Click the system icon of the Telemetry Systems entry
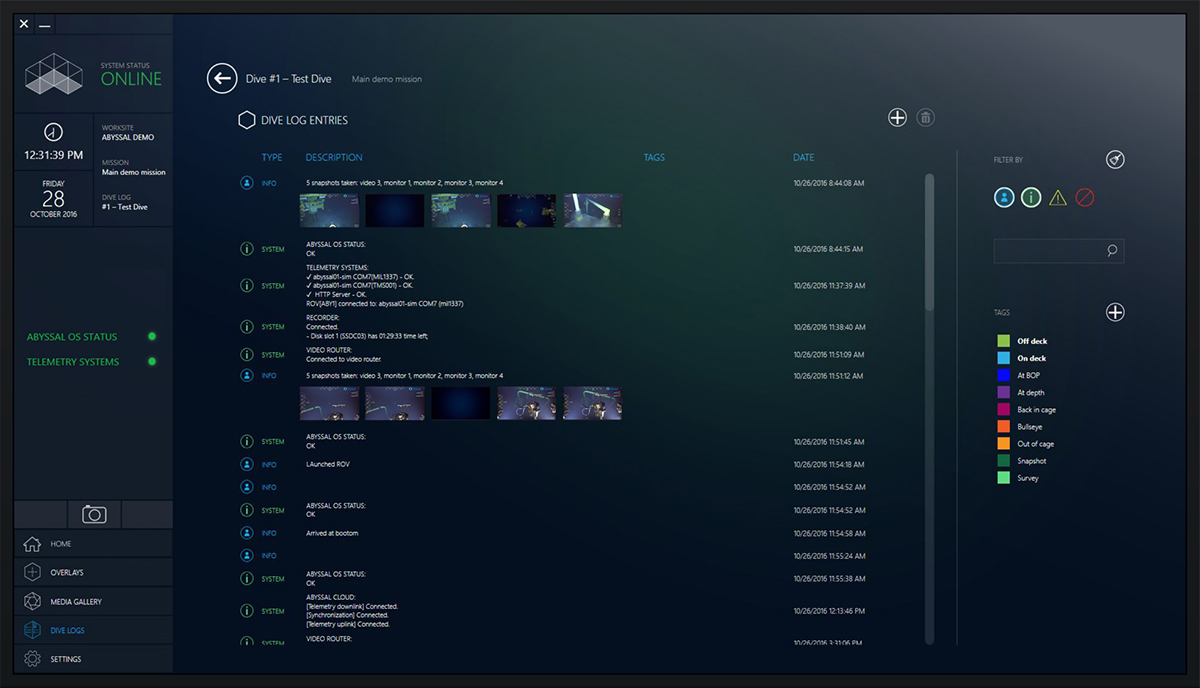Screen dimensions: 1200x688 click(246, 286)
